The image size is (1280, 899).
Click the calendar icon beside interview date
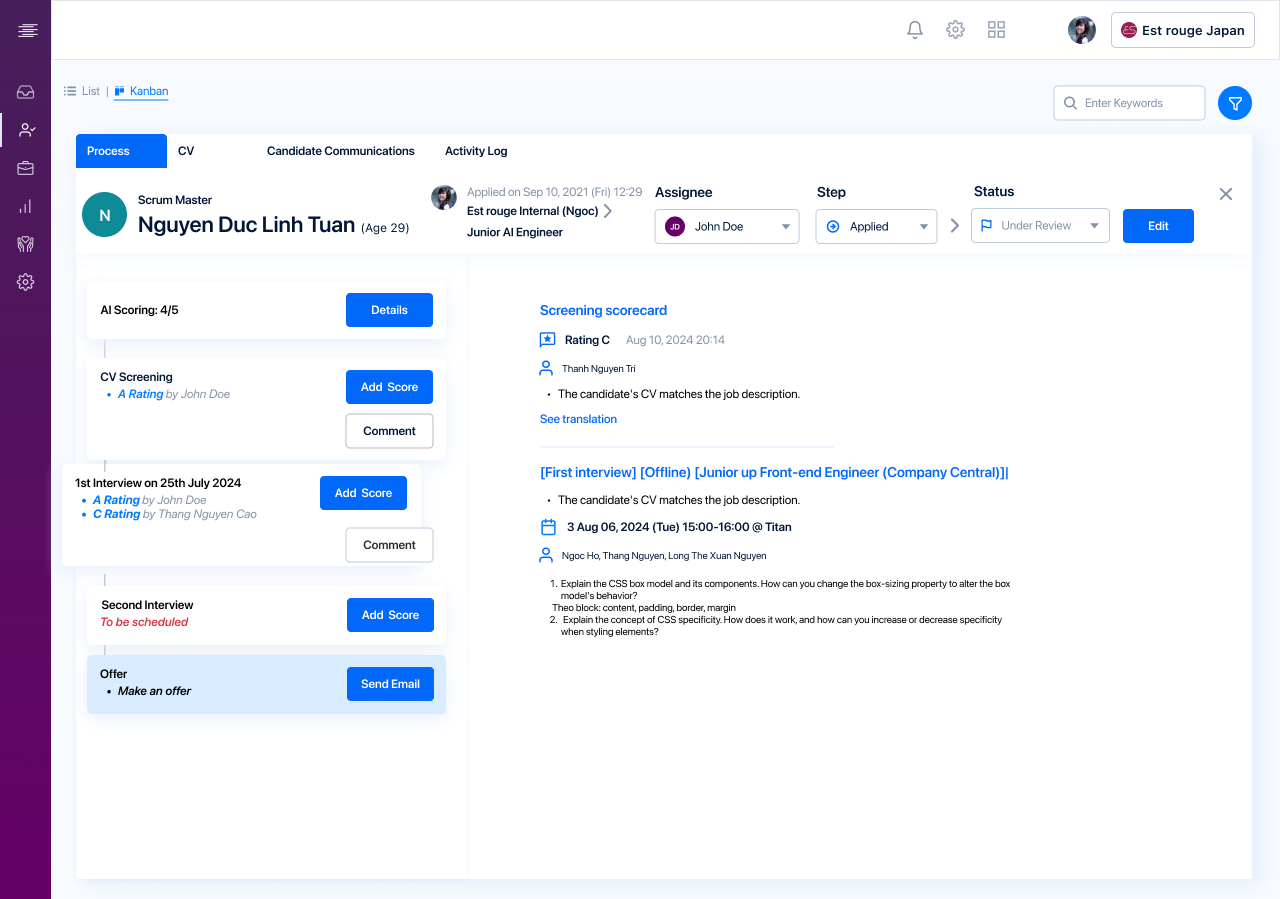pos(548,526)
